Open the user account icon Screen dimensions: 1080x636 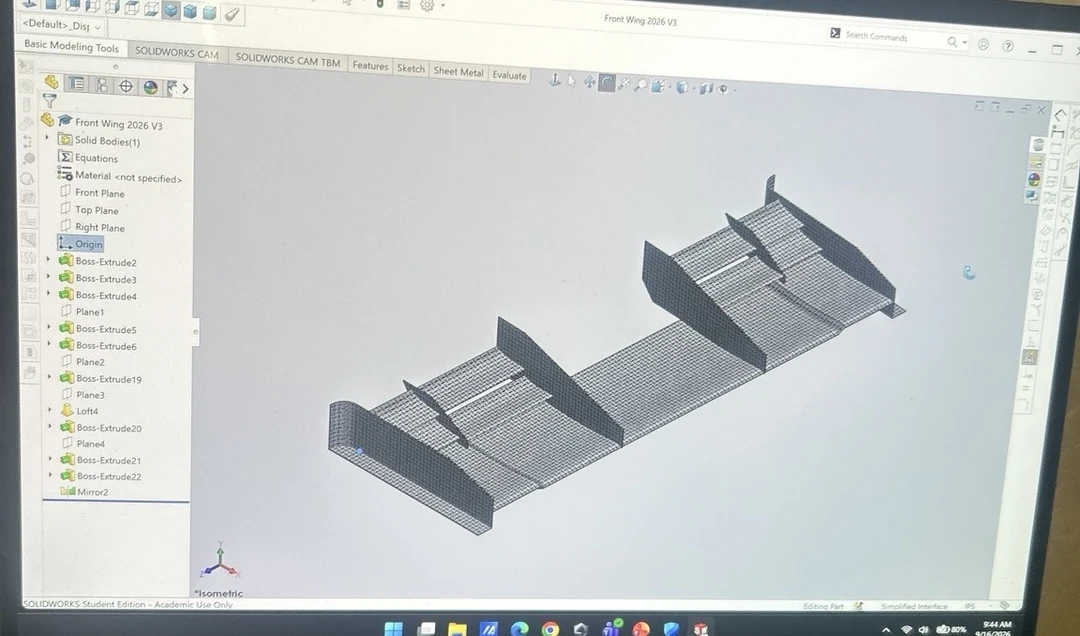[983, 44]
